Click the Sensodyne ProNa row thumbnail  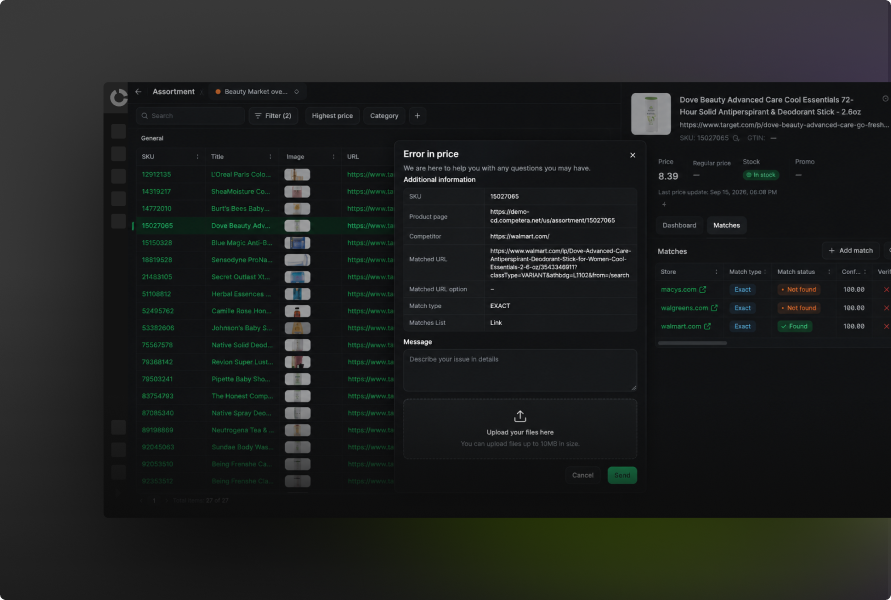(297, 260)
